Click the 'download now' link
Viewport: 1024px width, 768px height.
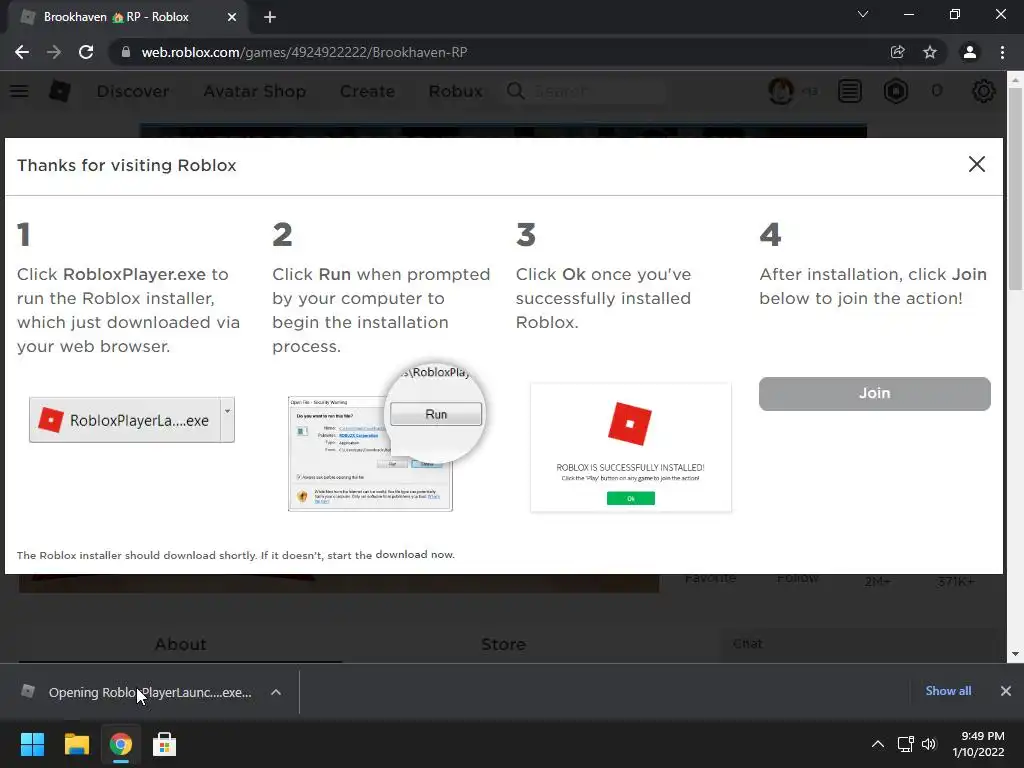coord(414,554)
